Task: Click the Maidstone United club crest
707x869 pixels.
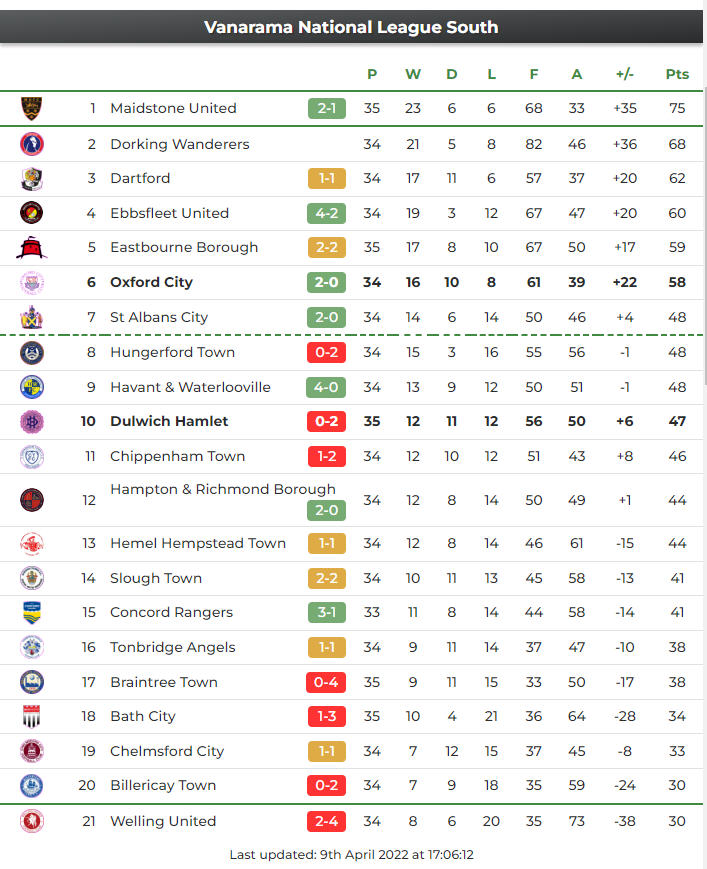Action: point(32,108)
